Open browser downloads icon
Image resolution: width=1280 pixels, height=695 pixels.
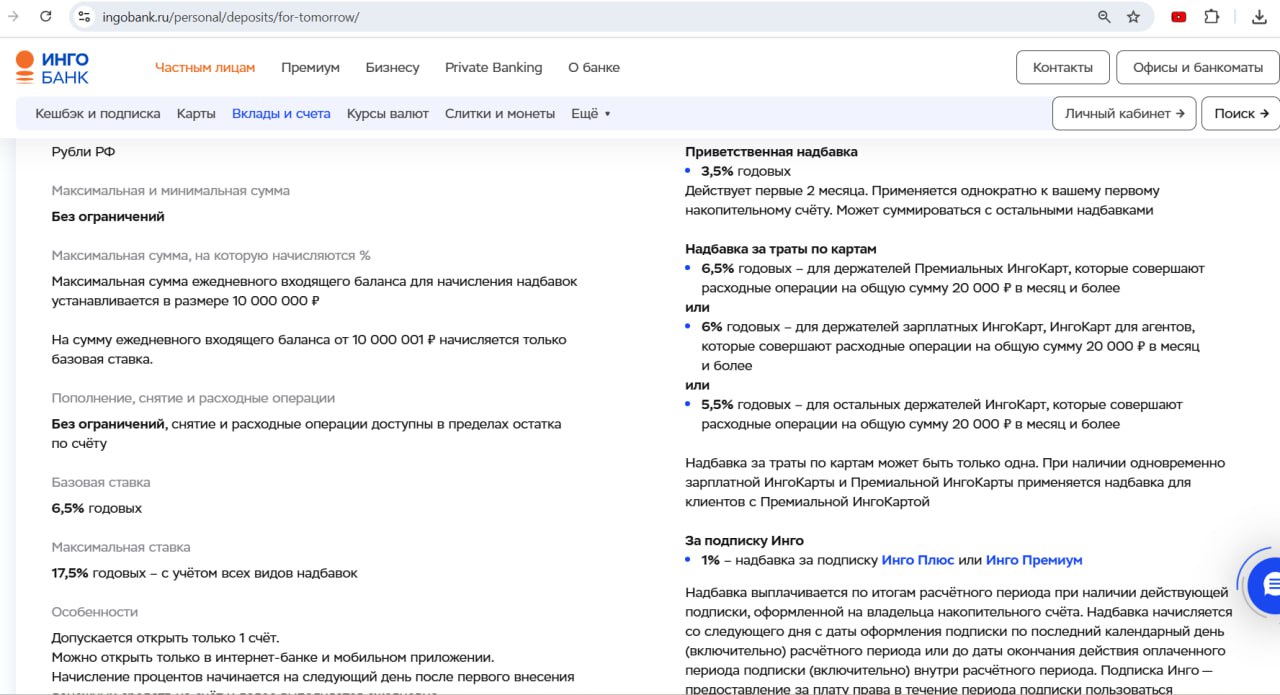1259,17
